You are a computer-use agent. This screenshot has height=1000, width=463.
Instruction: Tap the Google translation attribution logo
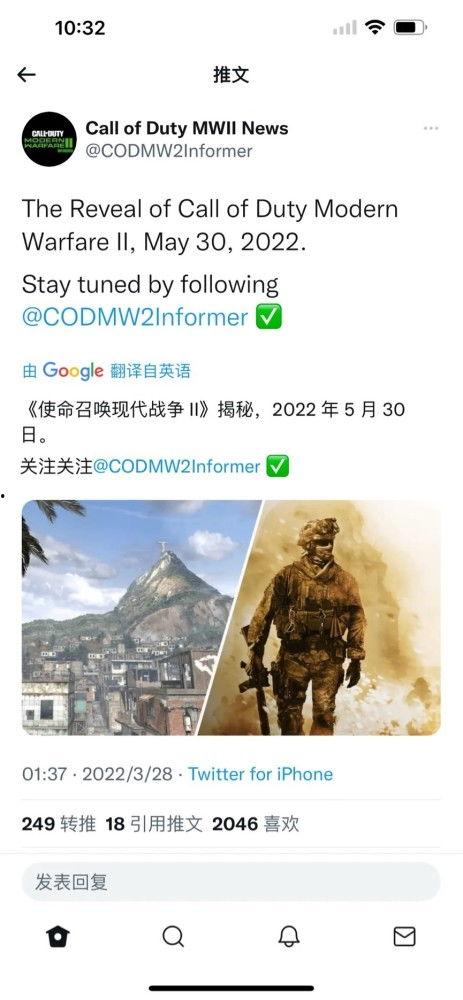click(x=73, y=371)
